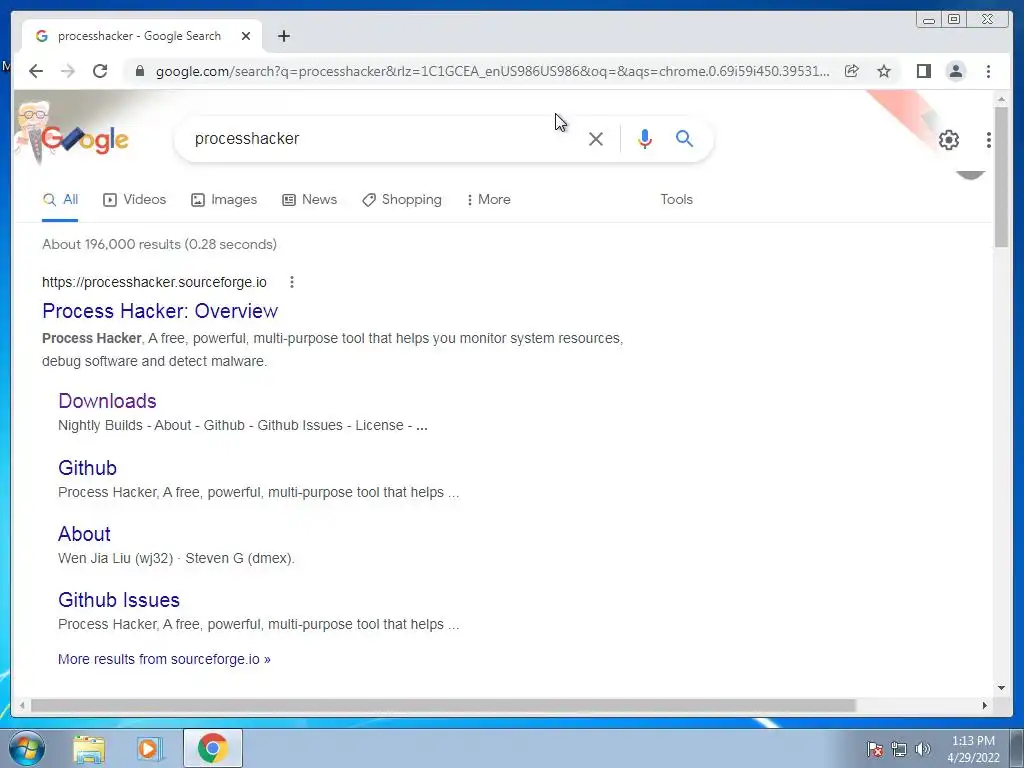Click More results from sourceforge.io
The image size is (1024, 768).
pyautogui.click(x=164, y=659)
